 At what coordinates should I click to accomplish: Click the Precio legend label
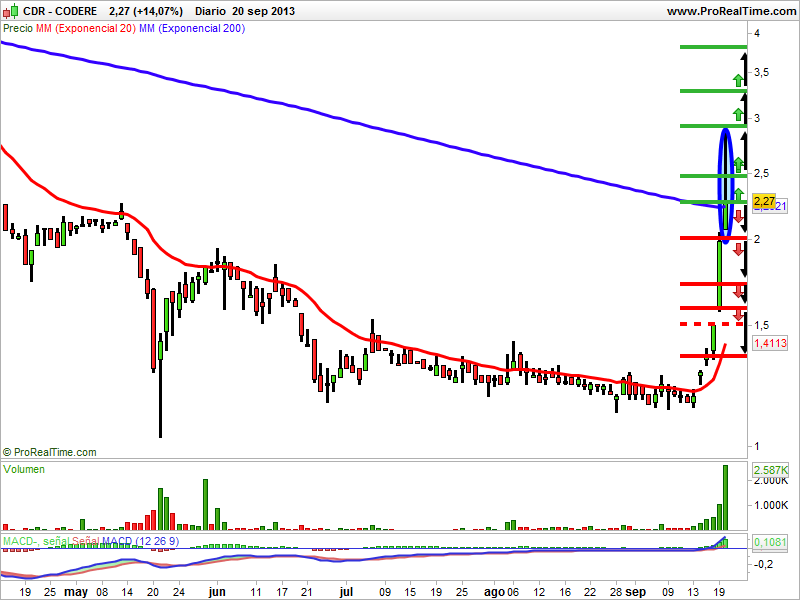(x=18, y=29)
